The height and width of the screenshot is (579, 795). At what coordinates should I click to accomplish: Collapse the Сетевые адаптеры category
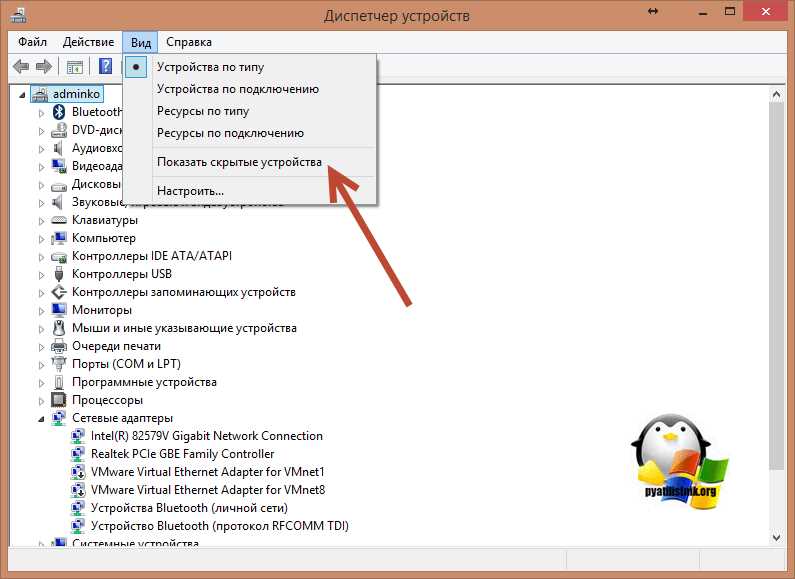41,419
